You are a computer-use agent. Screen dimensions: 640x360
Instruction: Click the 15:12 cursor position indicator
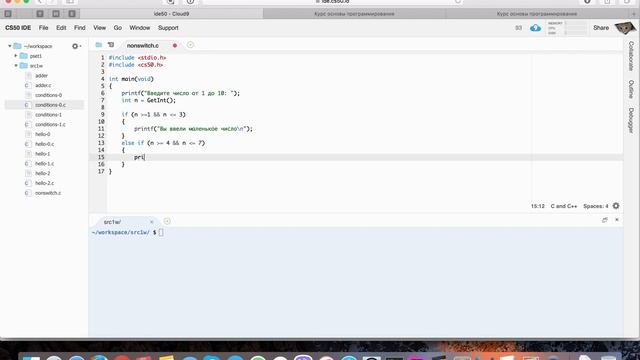(x=538, y=206)
